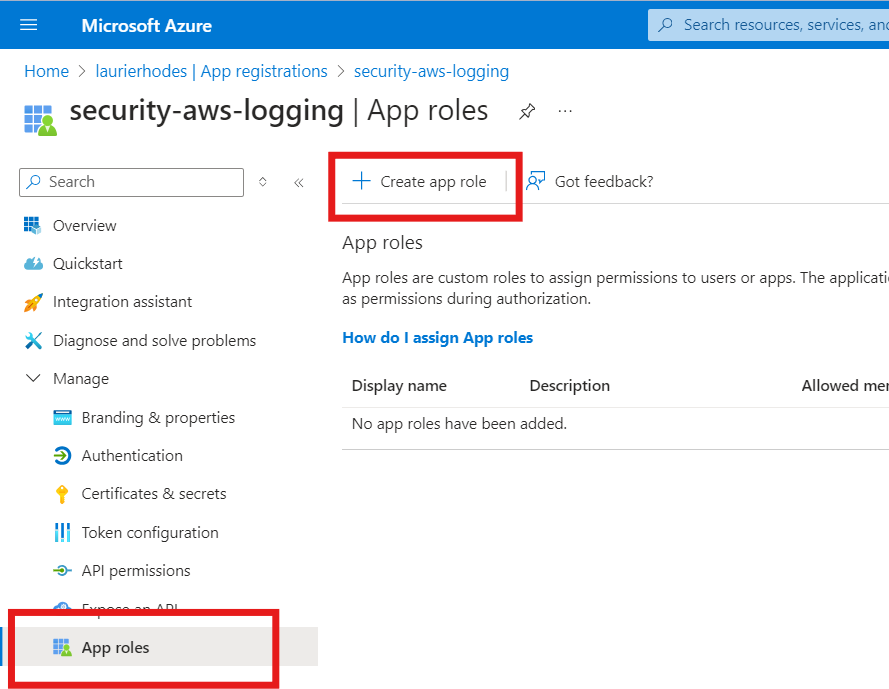Viewport: 889px width, 689px height.
Task: Pin this blade with the pin icon
Action: point(527,111)
